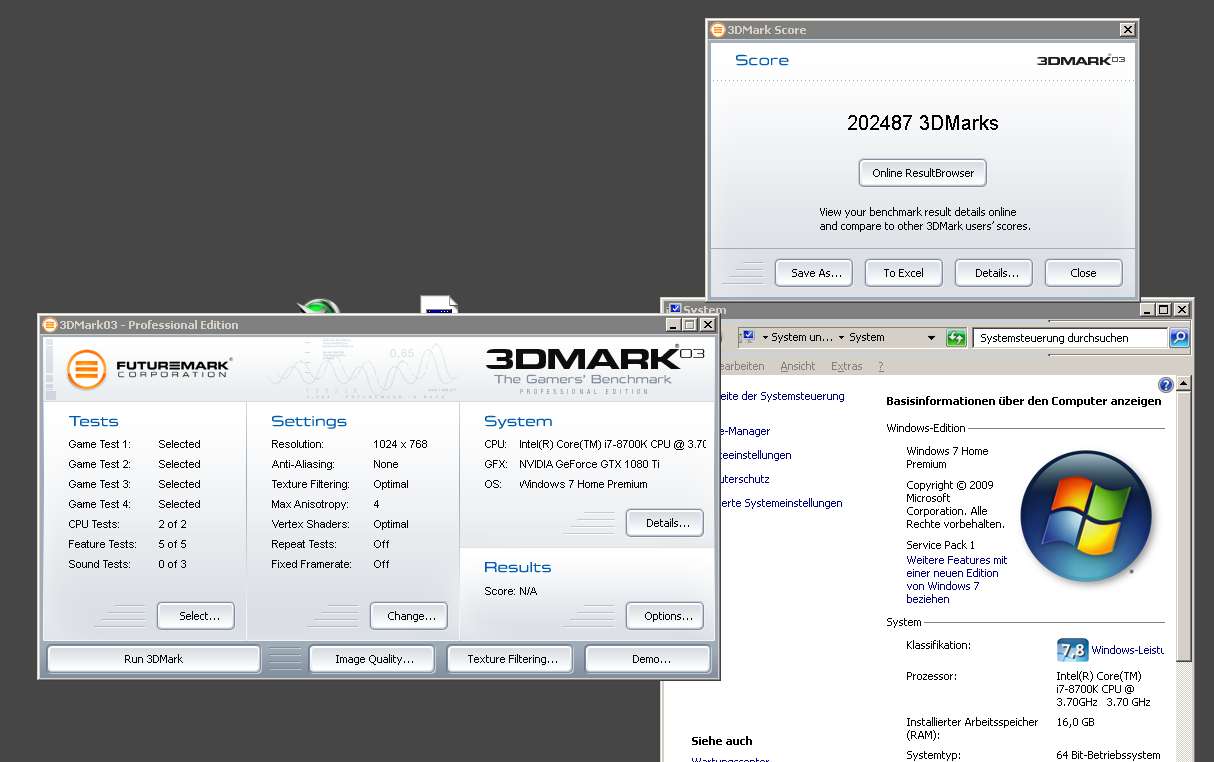Viewport: 1214px width, 762px height.
Task: Click the orange Futuremark logo icon
Action: coord(86,369)
